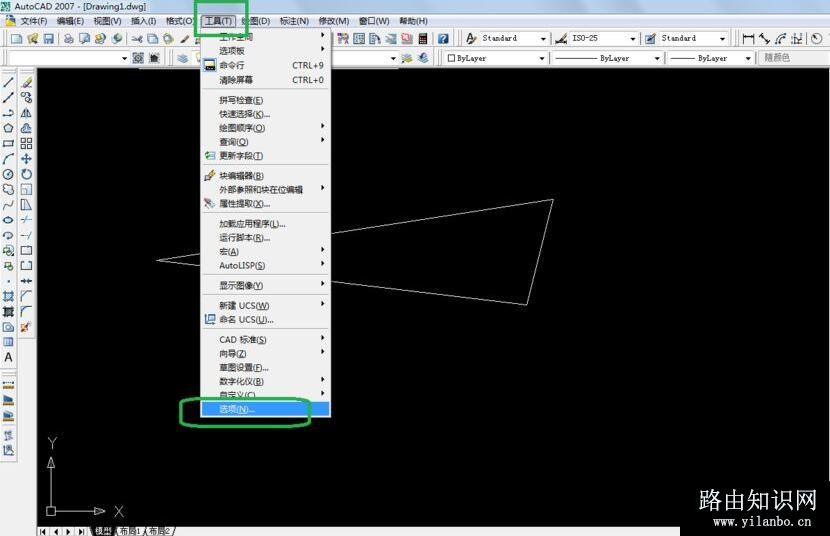Choose 选项(N)... in Tools menu

tap(266, 409)
